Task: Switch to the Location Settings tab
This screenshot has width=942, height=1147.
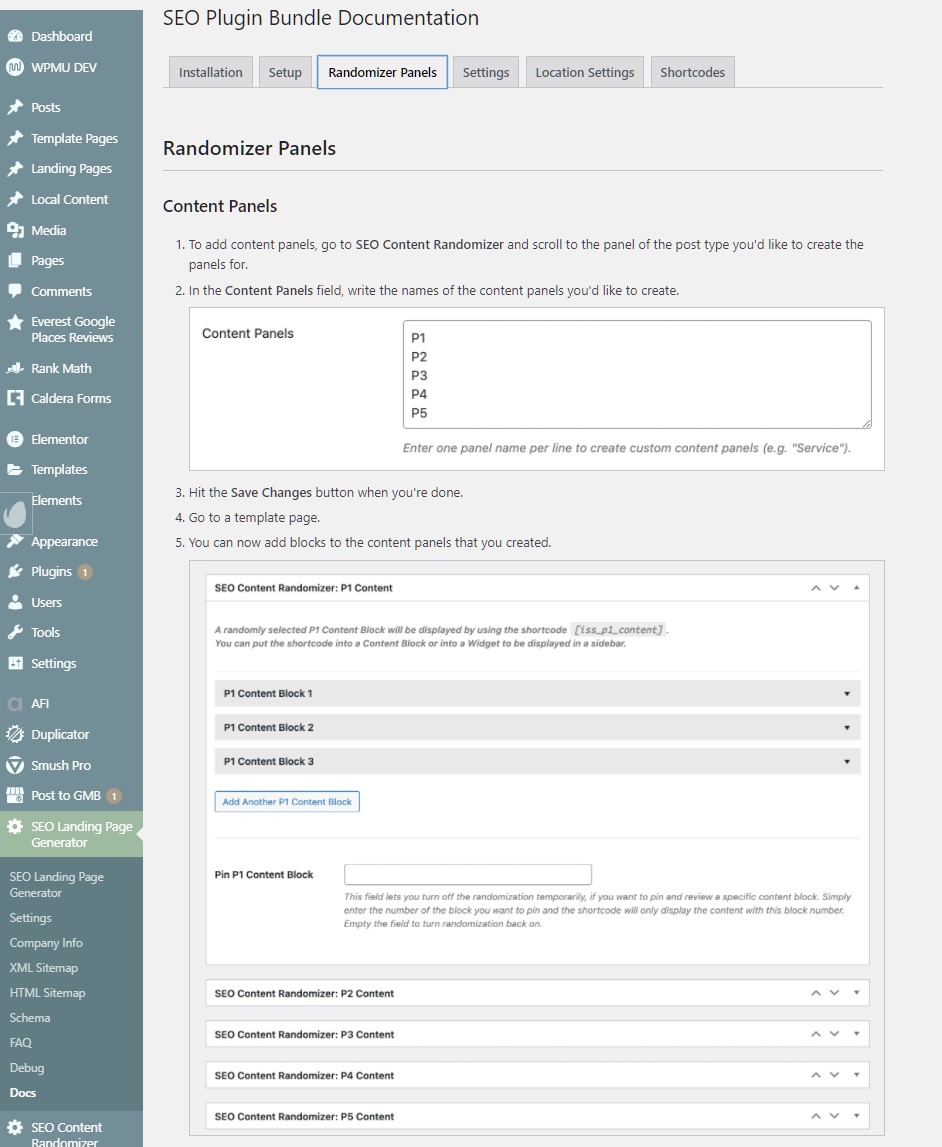Action: [584, 72]
